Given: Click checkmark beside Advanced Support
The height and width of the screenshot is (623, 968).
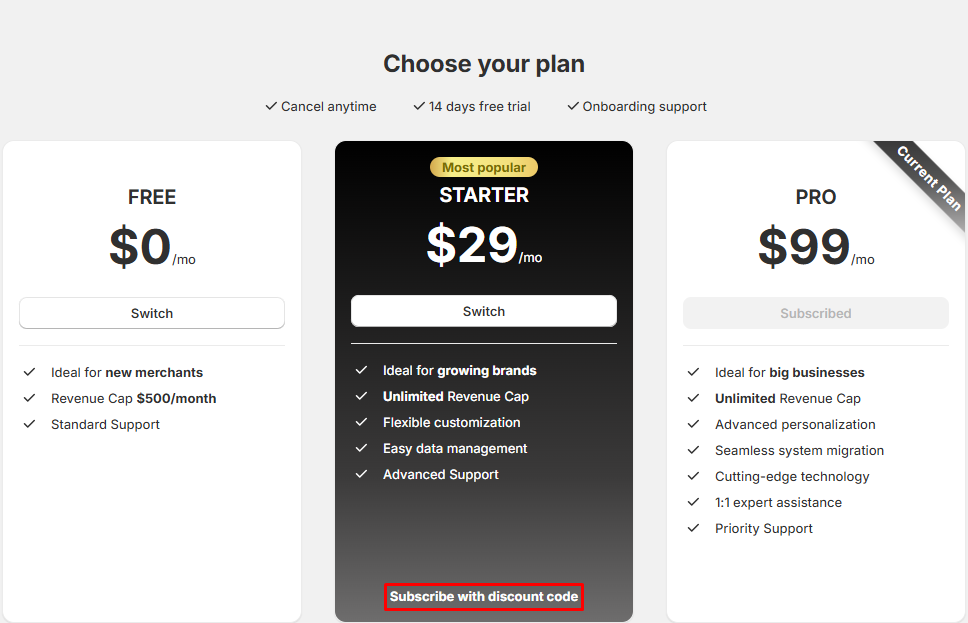Looking at the screenshot, I should (x=361, y=474).
